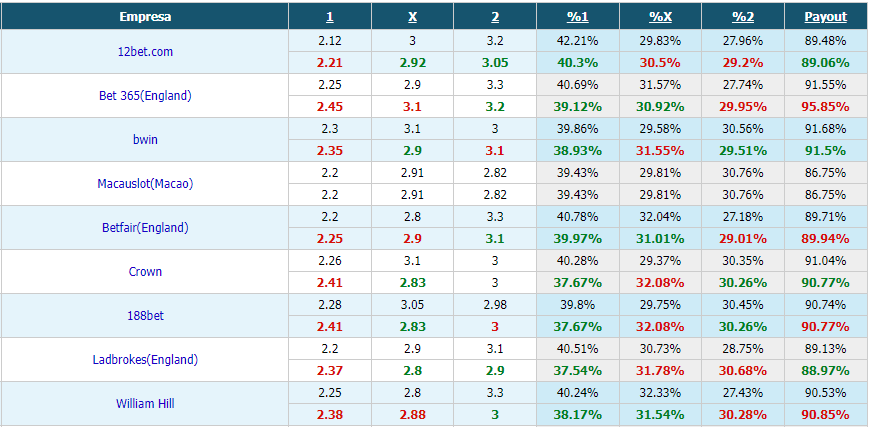Select bwin payout 91.68%
The width and height of the screenshot is (871, 427).
(825, 129)
